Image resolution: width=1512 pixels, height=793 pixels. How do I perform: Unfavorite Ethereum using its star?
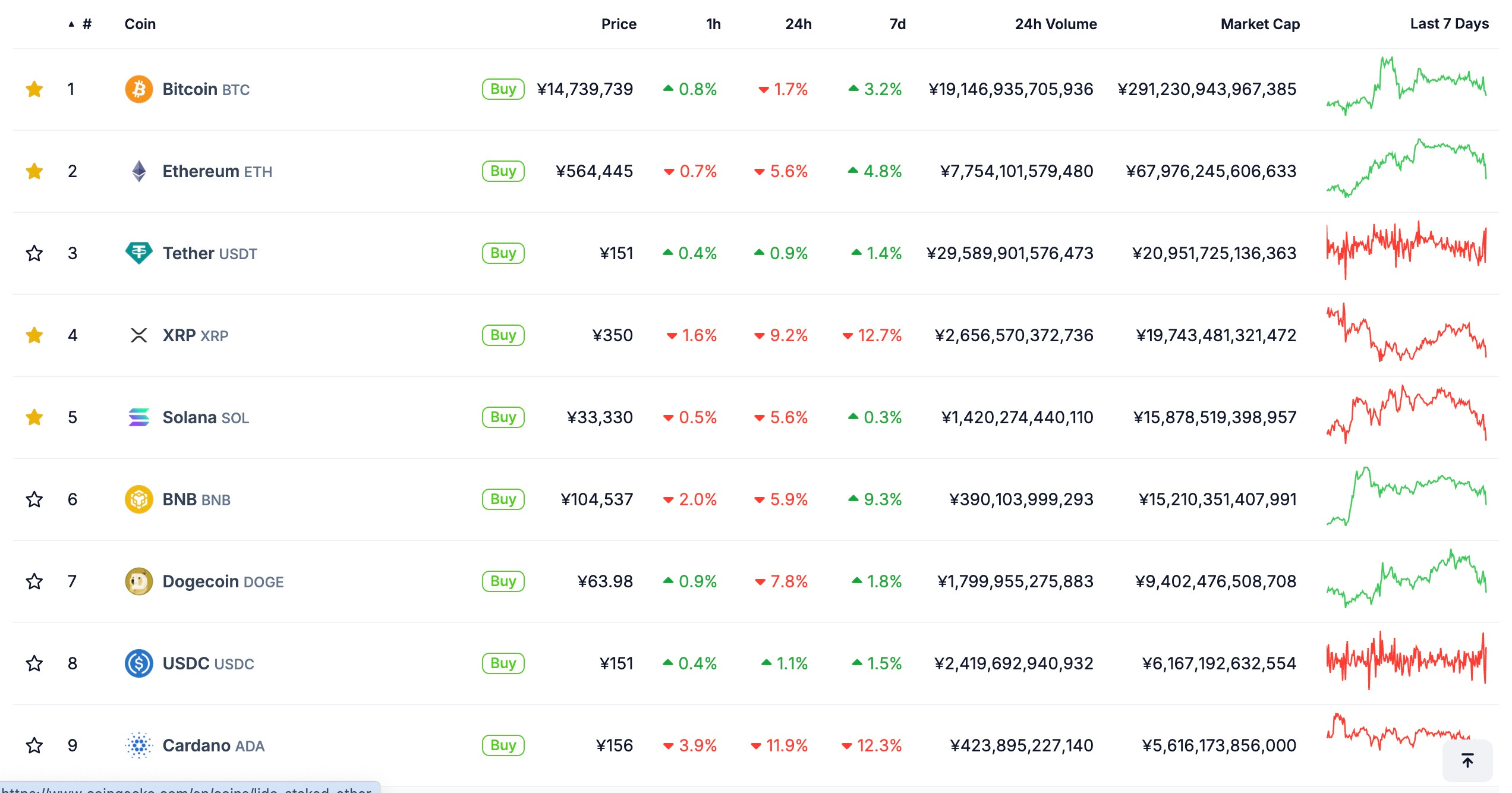pos(34,171)
